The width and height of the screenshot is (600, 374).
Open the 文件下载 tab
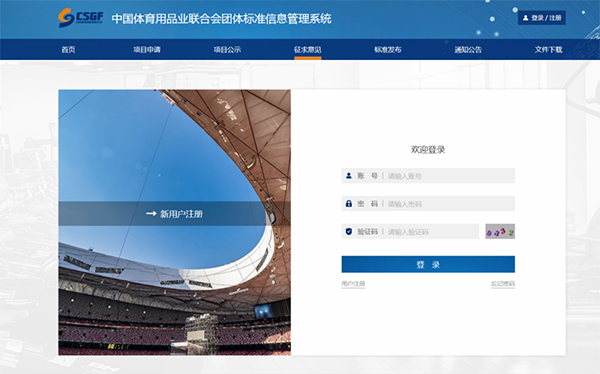pyautogui.click(x=548, y=49)
